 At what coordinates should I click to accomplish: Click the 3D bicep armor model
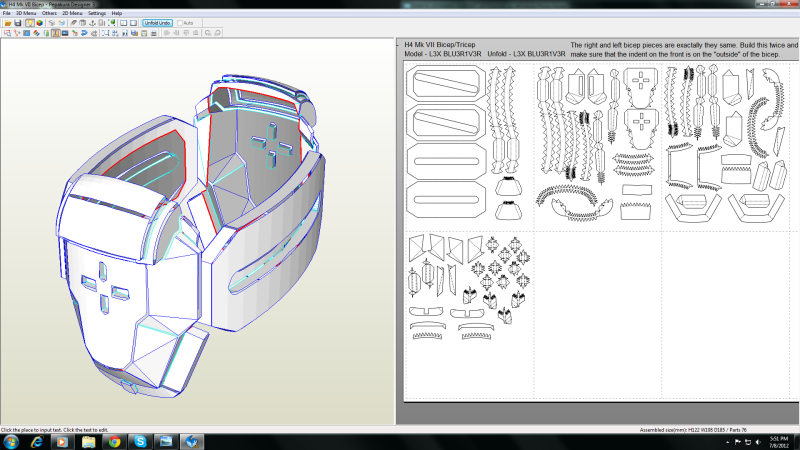(x=191, y=235)
